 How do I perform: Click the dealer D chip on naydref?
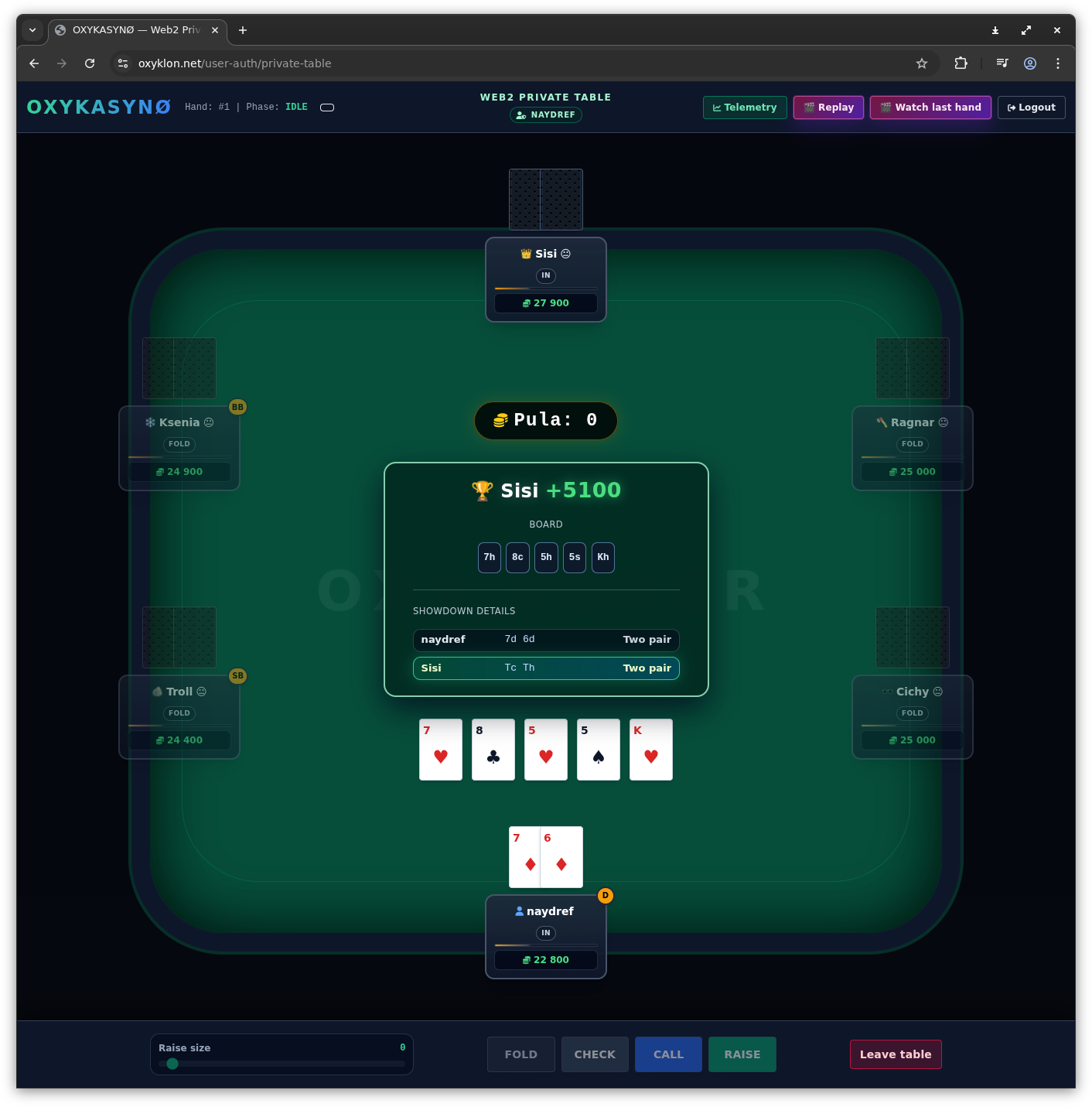pos(606,895)
